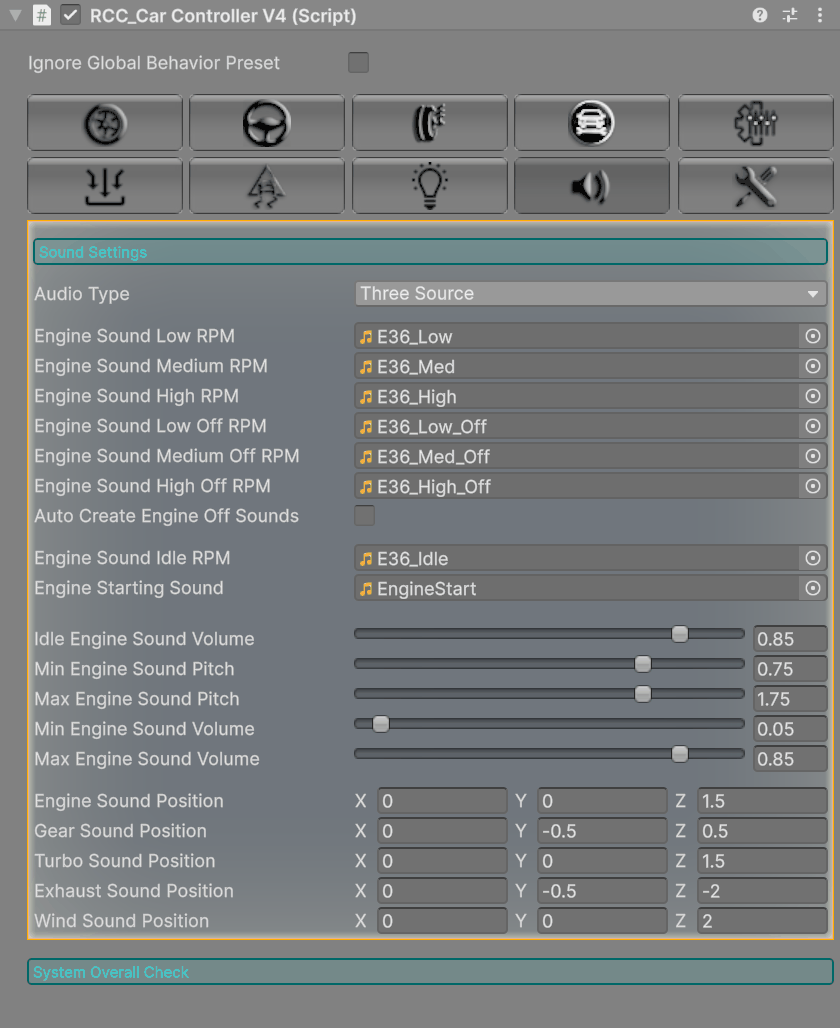Toggle Ignore Global Behavior Preset checkbox

(358, 62)
